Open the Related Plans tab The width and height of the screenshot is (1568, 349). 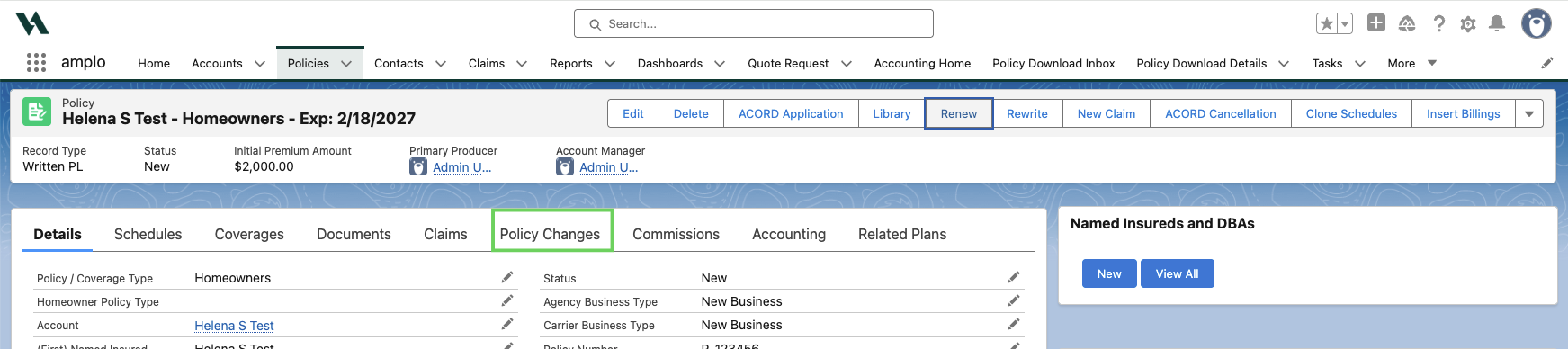point(902,234)
